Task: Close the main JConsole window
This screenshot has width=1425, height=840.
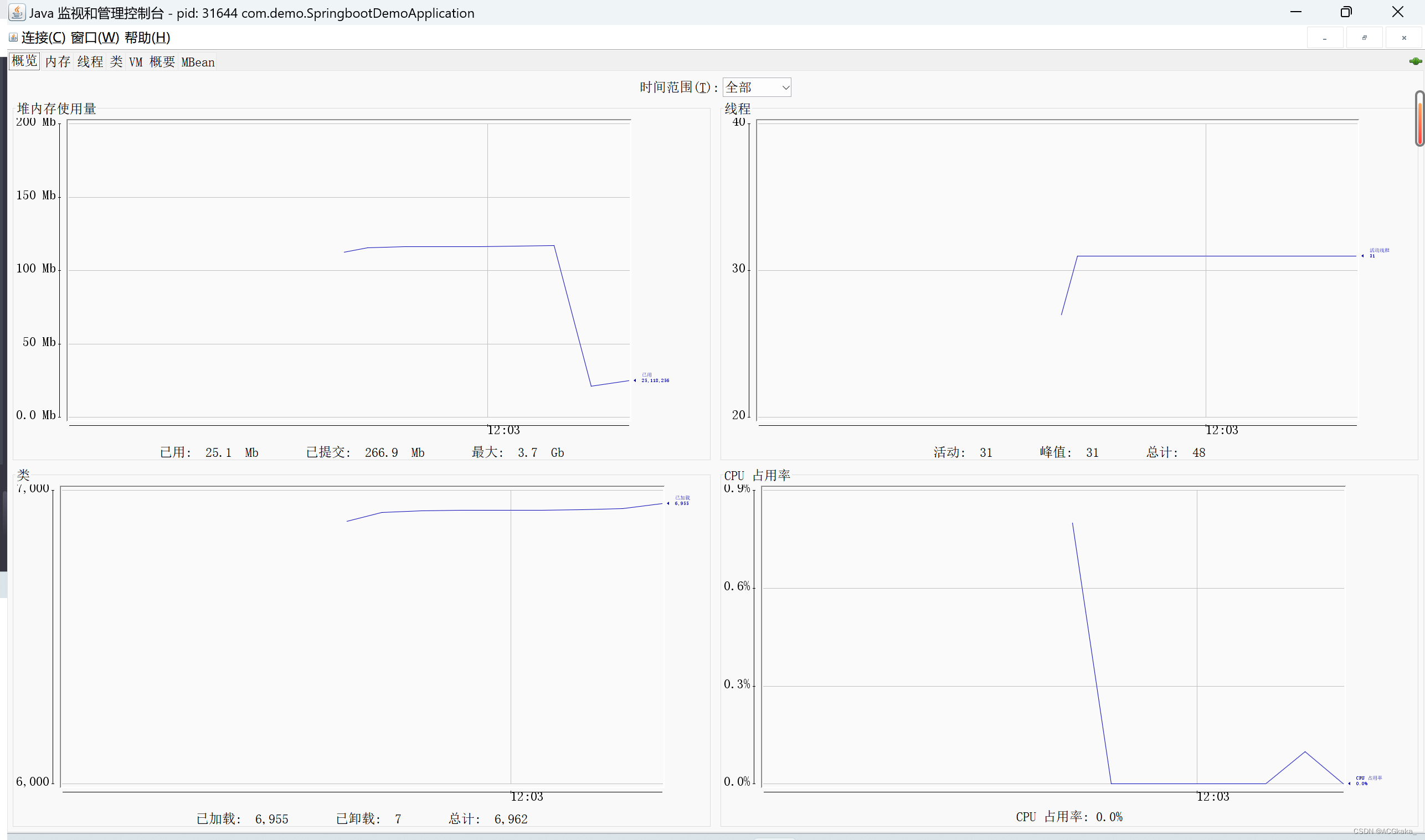Action: click(x=1397, y=12)
